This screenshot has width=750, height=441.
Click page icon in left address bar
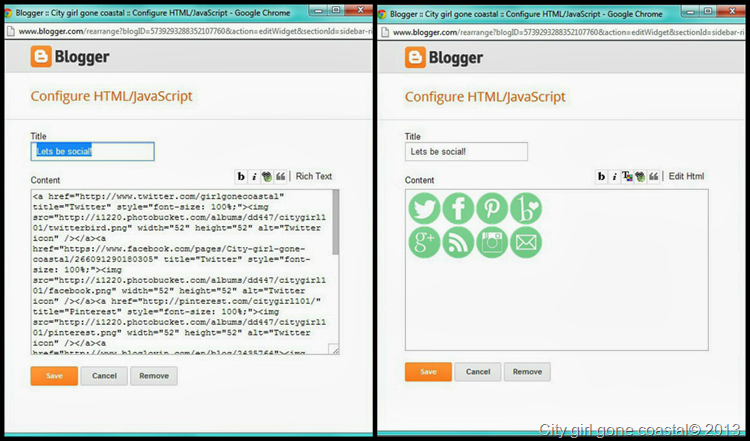11,32
